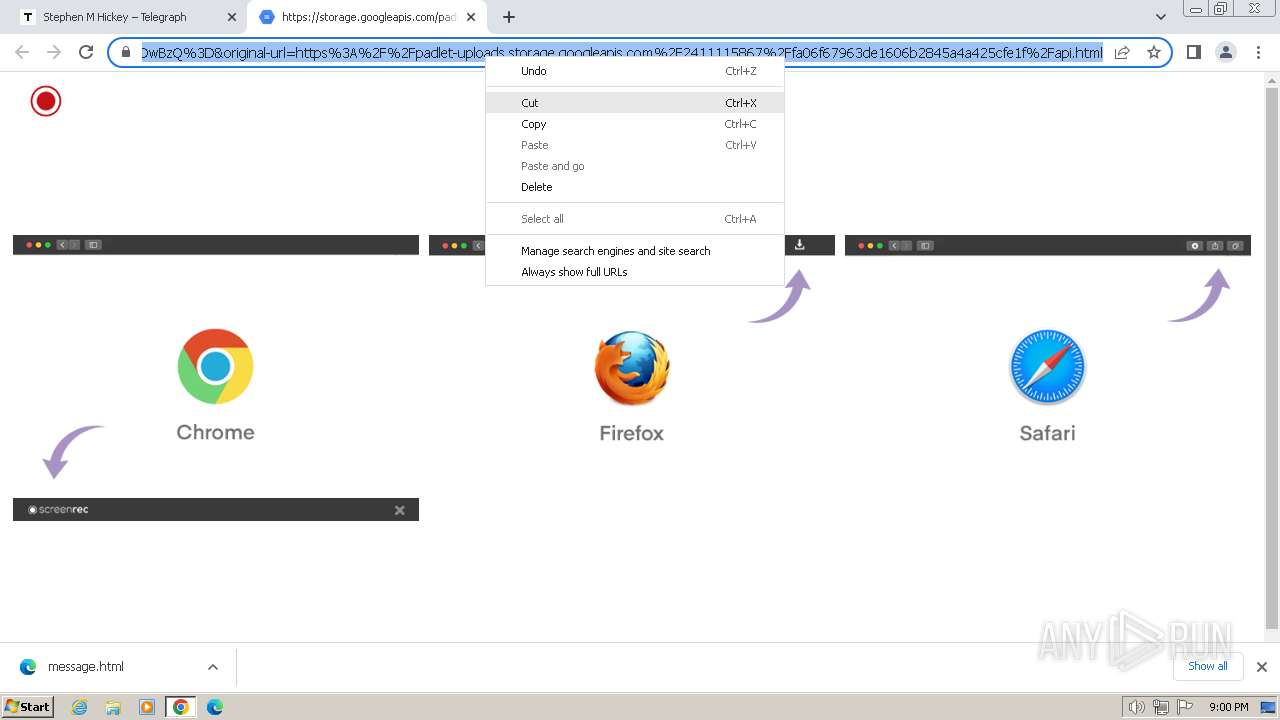Click the Chrome label text
1280x720 pixels.
tap(215, 432)
